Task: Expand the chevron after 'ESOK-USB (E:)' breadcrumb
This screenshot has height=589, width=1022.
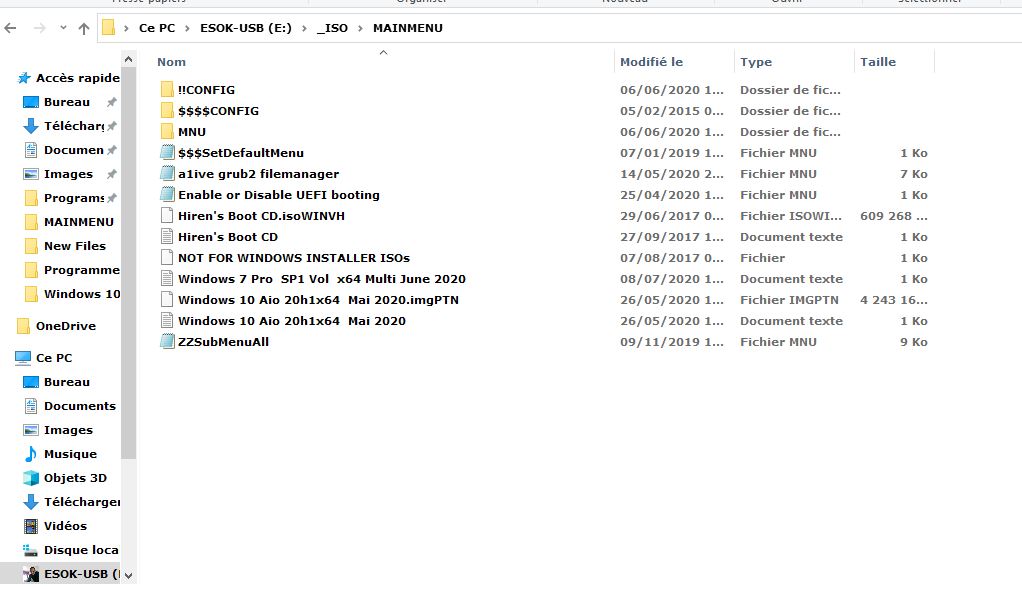Action: coord(304,28)
